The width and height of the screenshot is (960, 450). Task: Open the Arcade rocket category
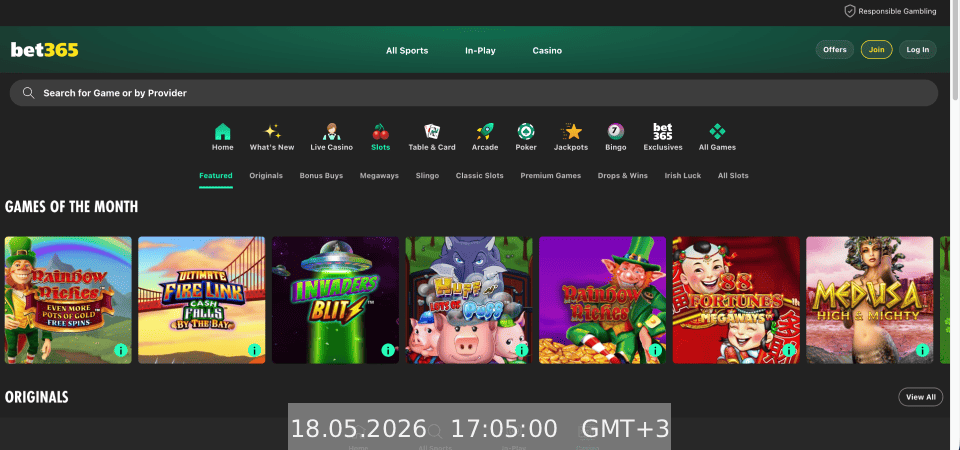click(484, 137)
